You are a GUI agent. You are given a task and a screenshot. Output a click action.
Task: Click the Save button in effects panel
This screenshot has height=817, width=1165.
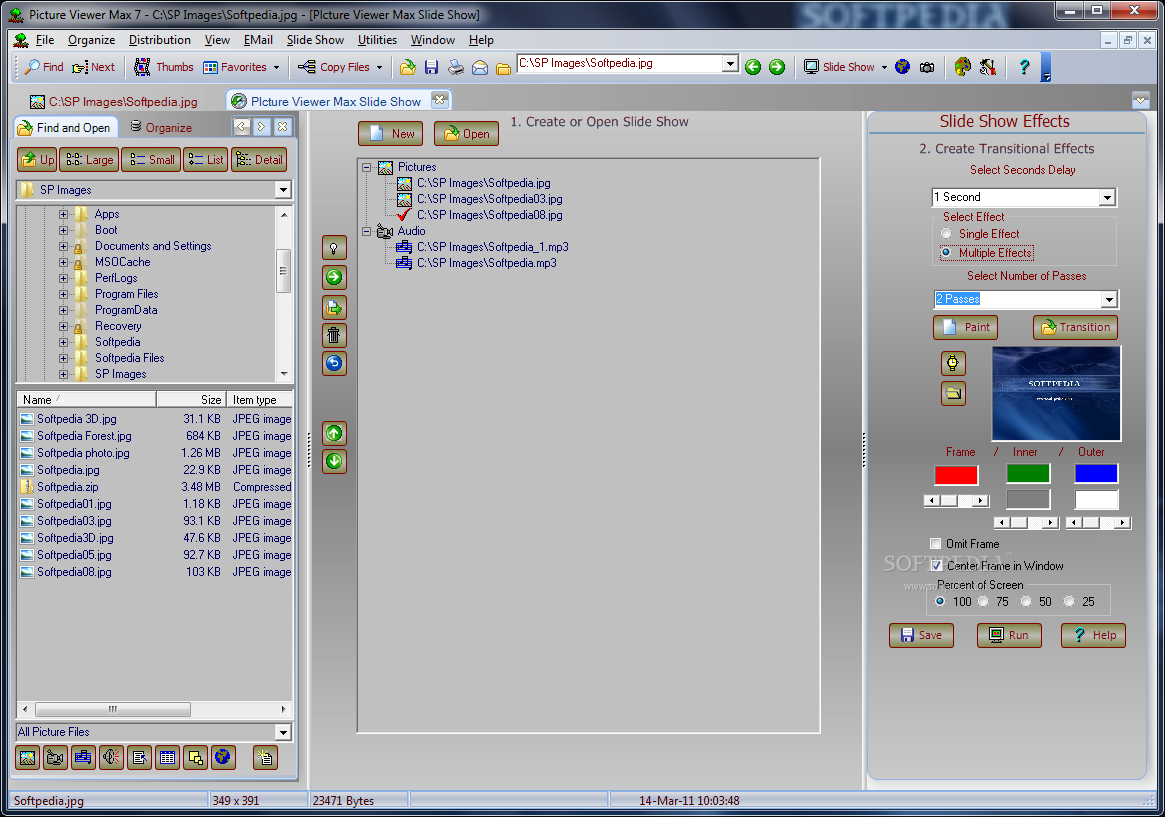click(x=921, y=636)
